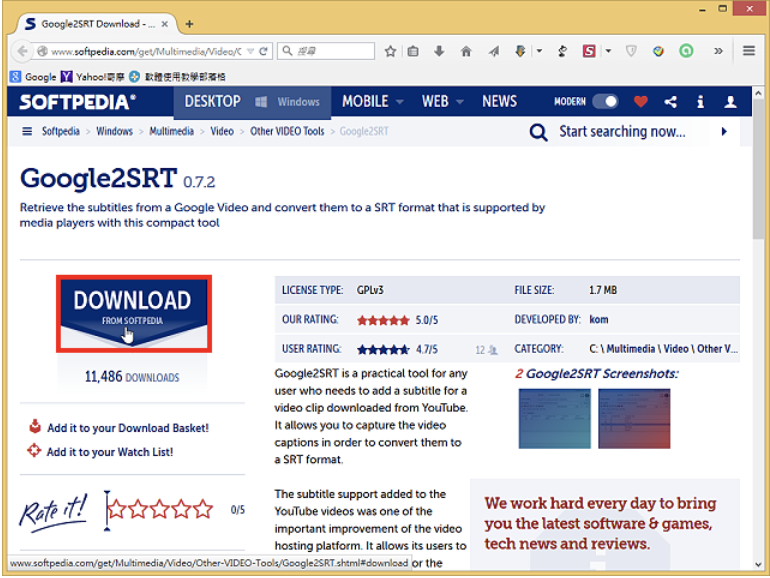The image size is (770, 578).
Task: Open the breadcrumb hamburger menu icon
Action: (x=27, y=131)
